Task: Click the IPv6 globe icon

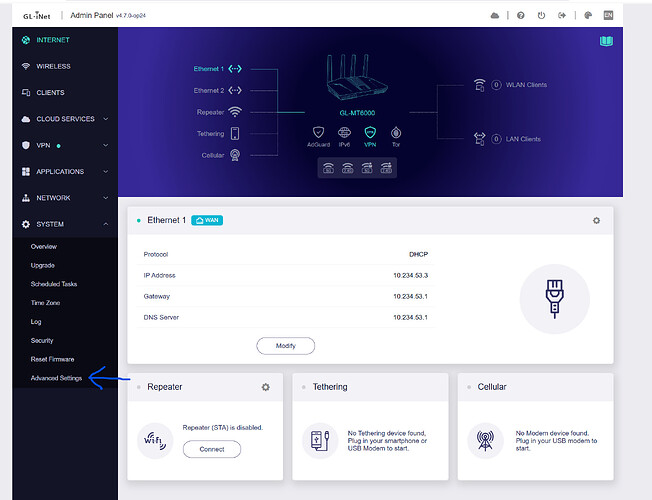Action: tap(344, 132)
